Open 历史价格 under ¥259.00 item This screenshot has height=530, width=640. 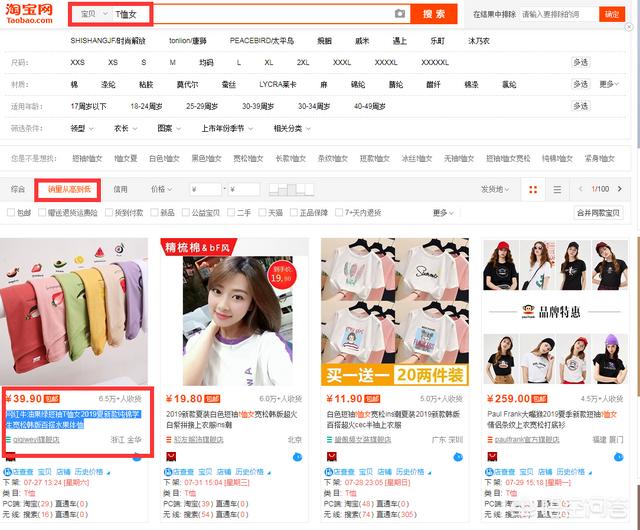[x=570, y=472]
